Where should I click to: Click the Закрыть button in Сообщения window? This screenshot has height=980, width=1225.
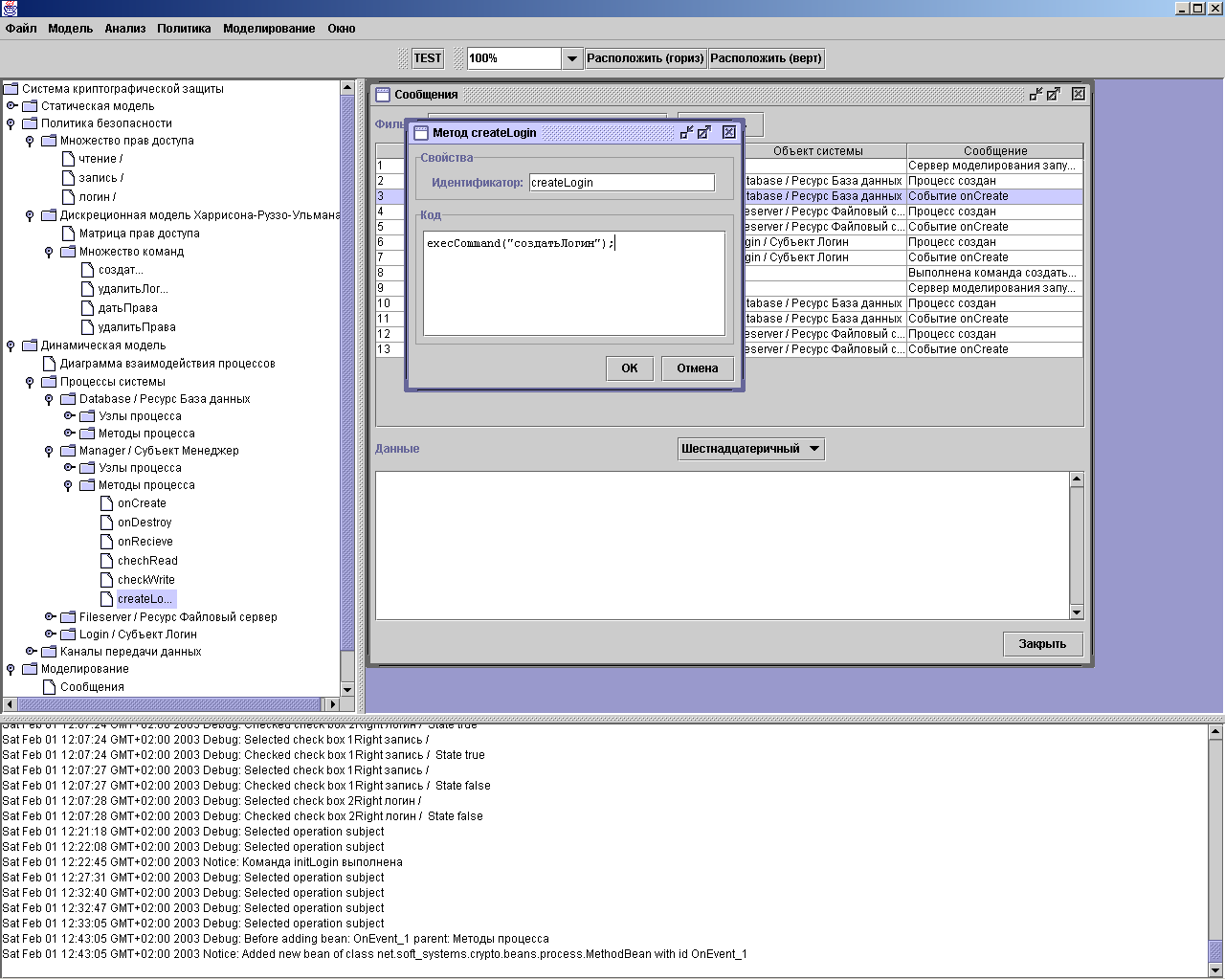(x=1042, y=644)
